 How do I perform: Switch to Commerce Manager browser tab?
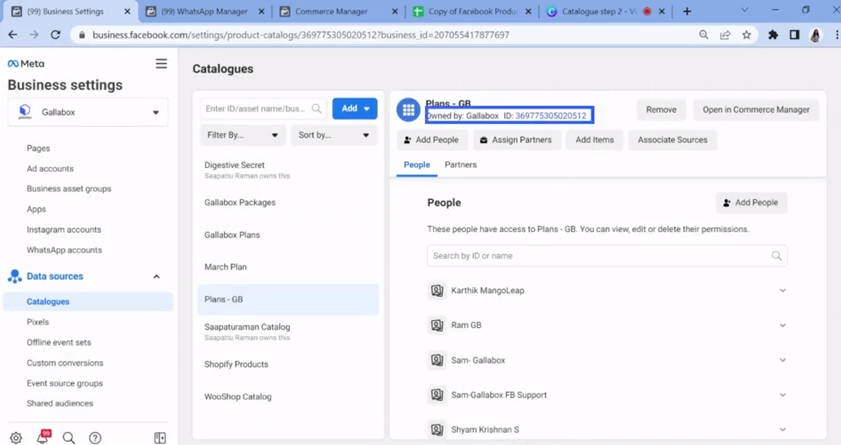pos(339,11)
